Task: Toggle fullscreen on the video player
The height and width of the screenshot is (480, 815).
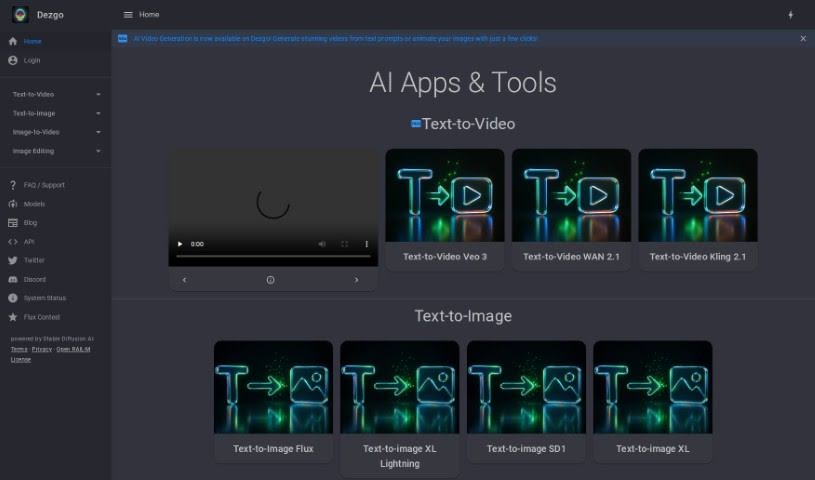Action: pyautogui.click(x=344, y=244)
